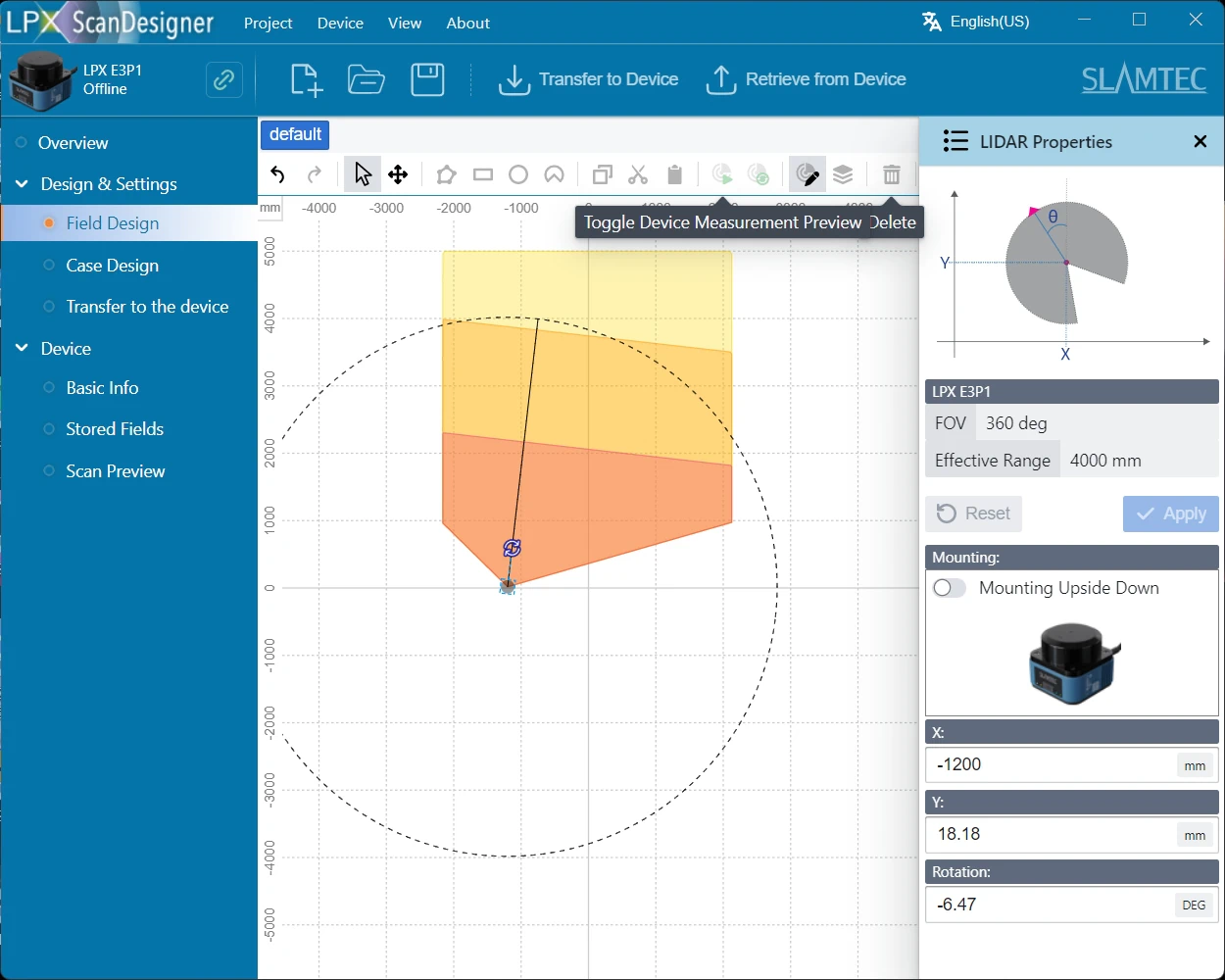The image size is (1225, 980).
Task: Collapse the Device tree section
Action: (x=22, y=349)
